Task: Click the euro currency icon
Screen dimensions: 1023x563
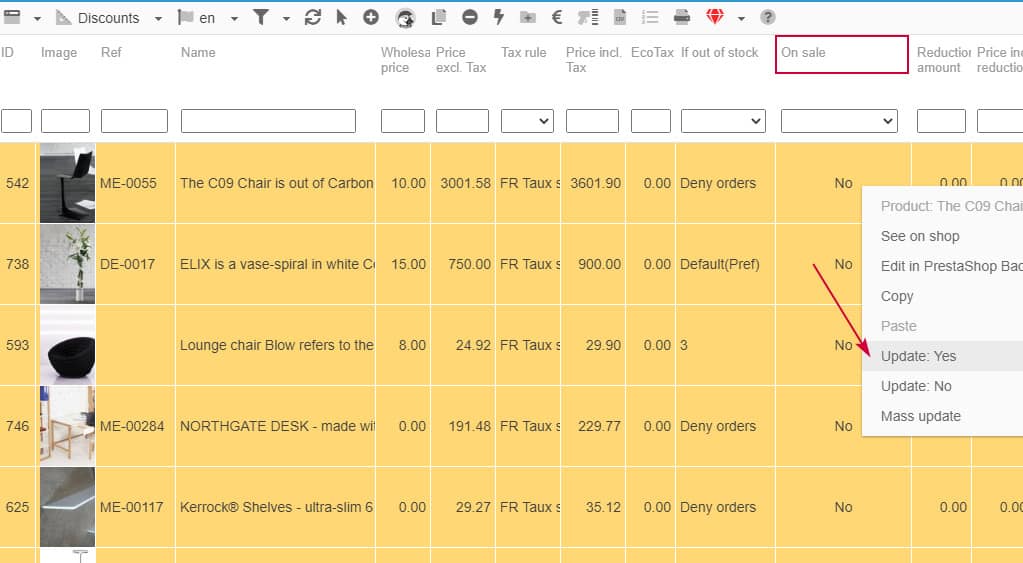Action: pos(557,18)
